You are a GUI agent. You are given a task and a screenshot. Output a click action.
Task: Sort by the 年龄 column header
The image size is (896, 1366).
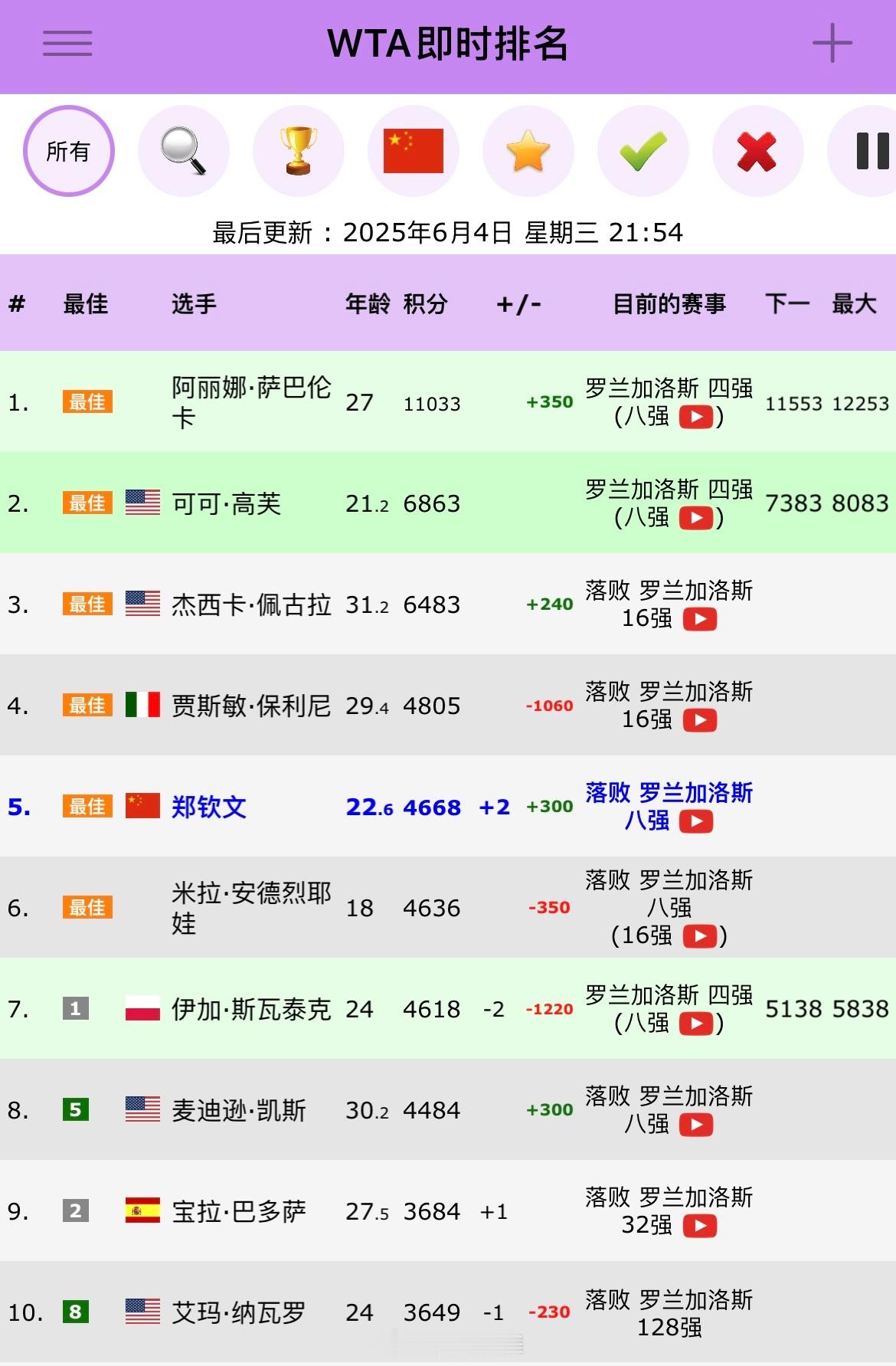pos(368,304)
